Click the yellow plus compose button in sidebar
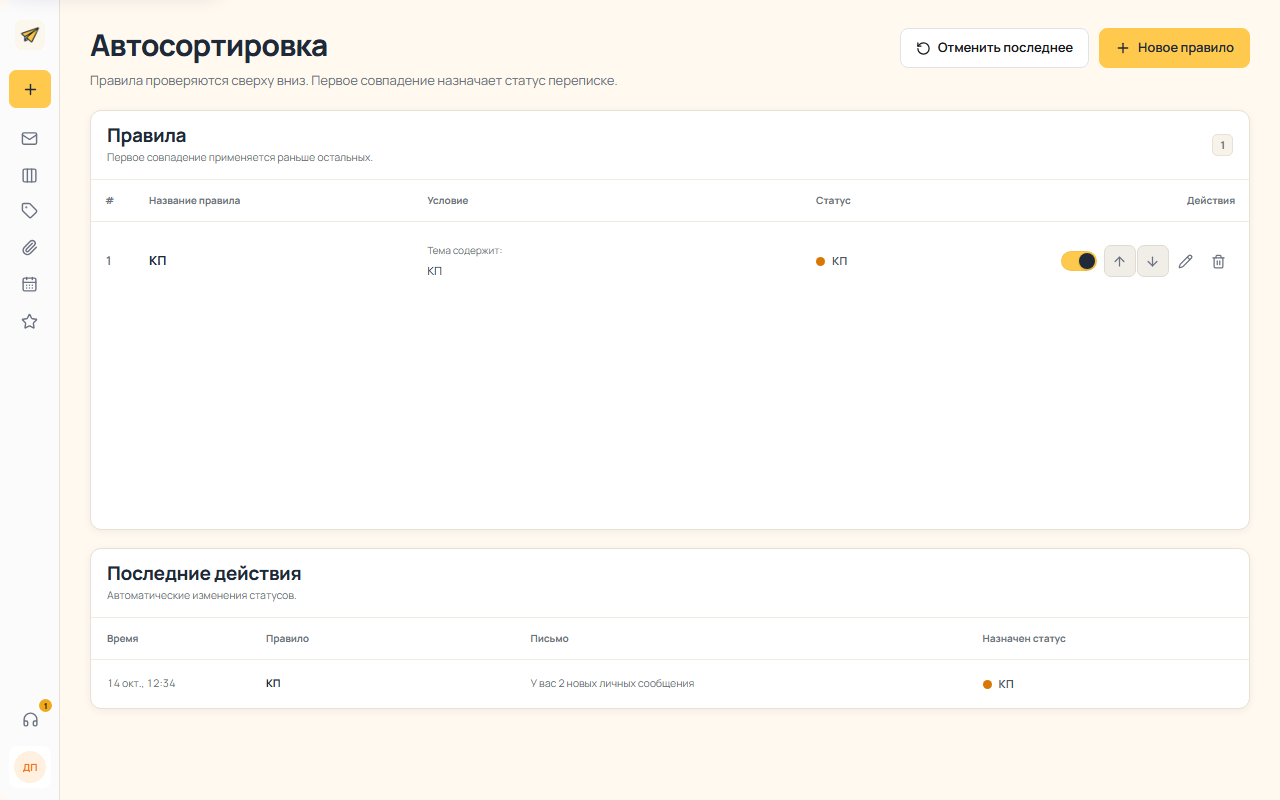The width and height of the screenshot is (1280, 800). pyautogui.click(x=30, y=89)
